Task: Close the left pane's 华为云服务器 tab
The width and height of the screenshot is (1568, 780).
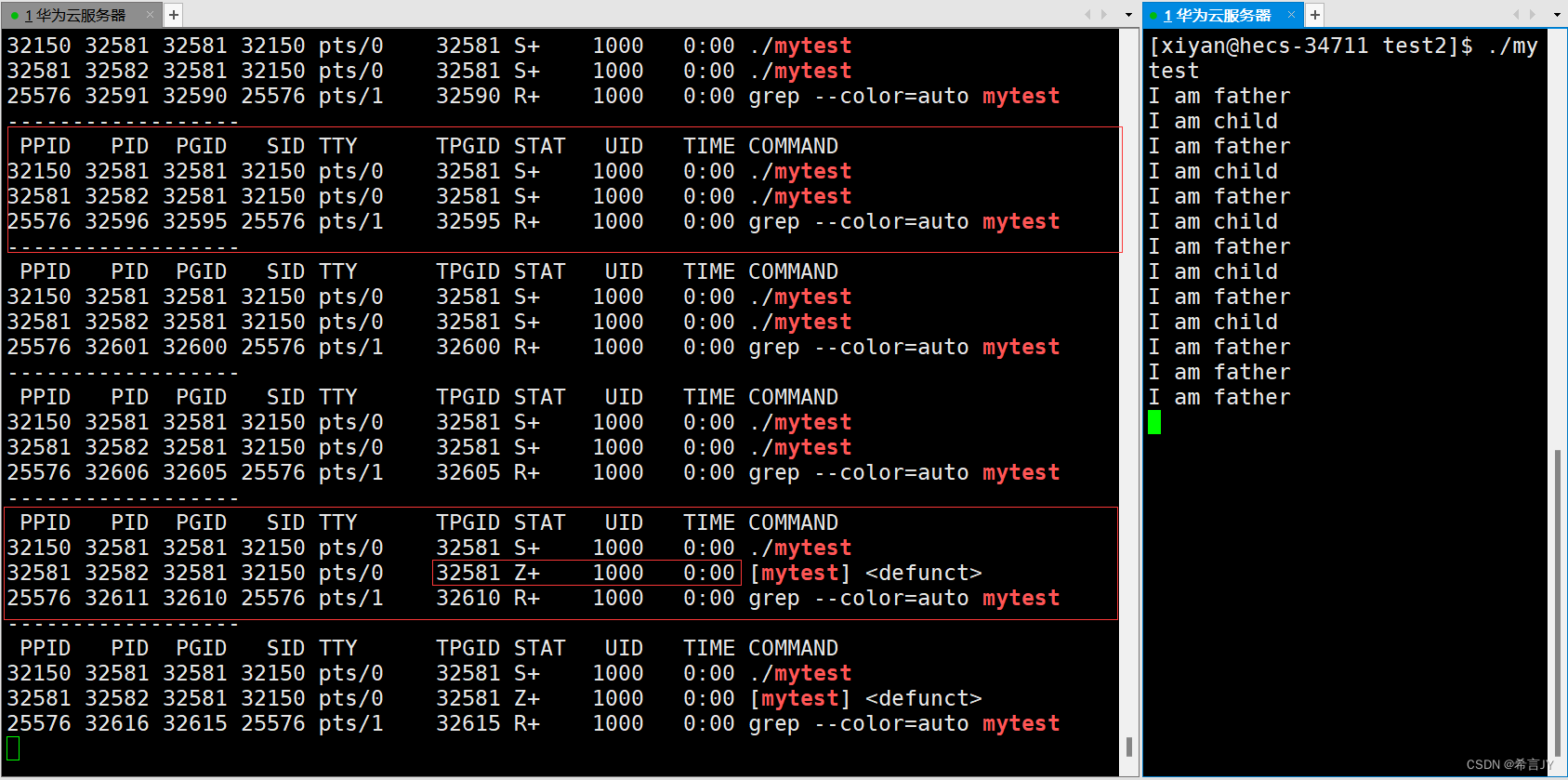Action: click(x=151, y=15)
